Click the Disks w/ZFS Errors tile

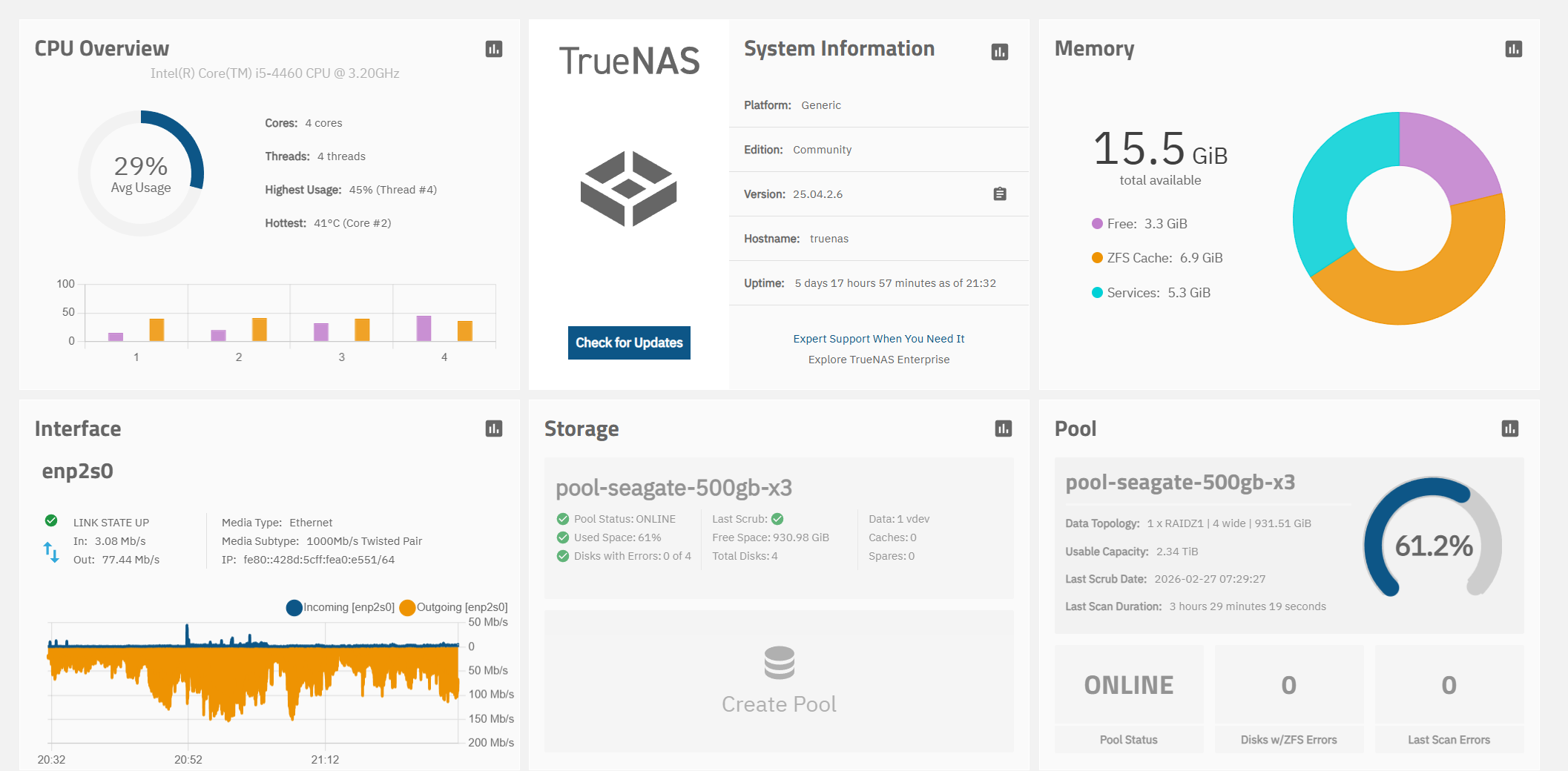[1289, 699]
